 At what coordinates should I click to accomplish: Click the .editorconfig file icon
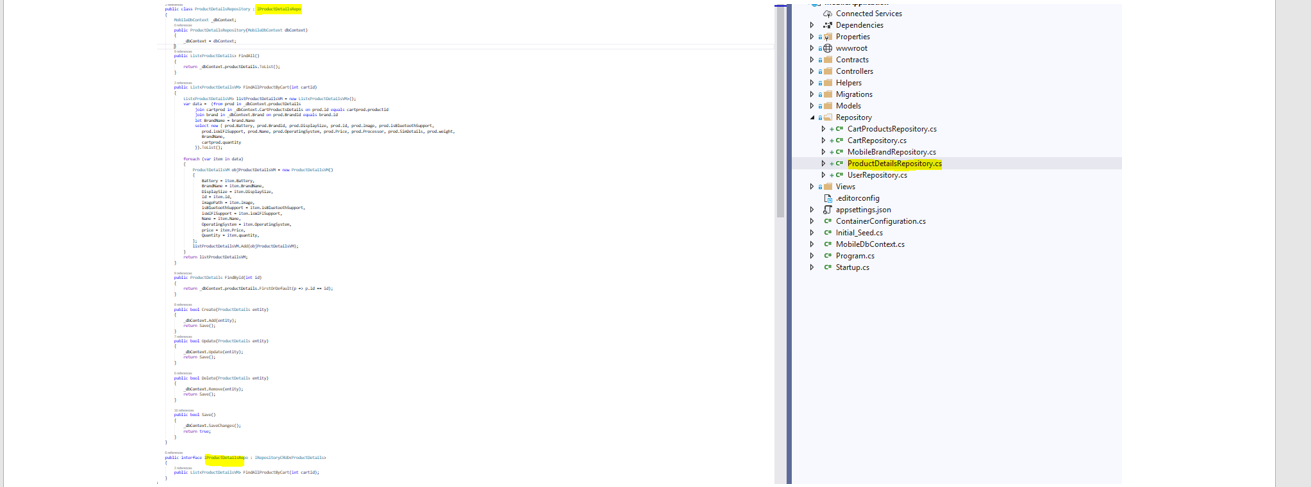click(828, 198)
